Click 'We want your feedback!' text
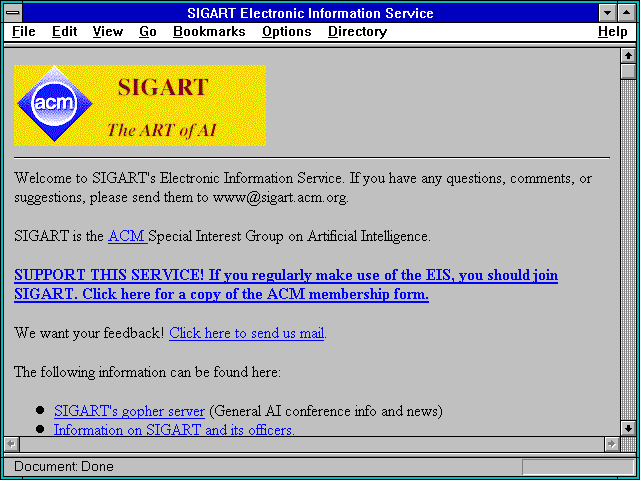 (x=89, y=333)
